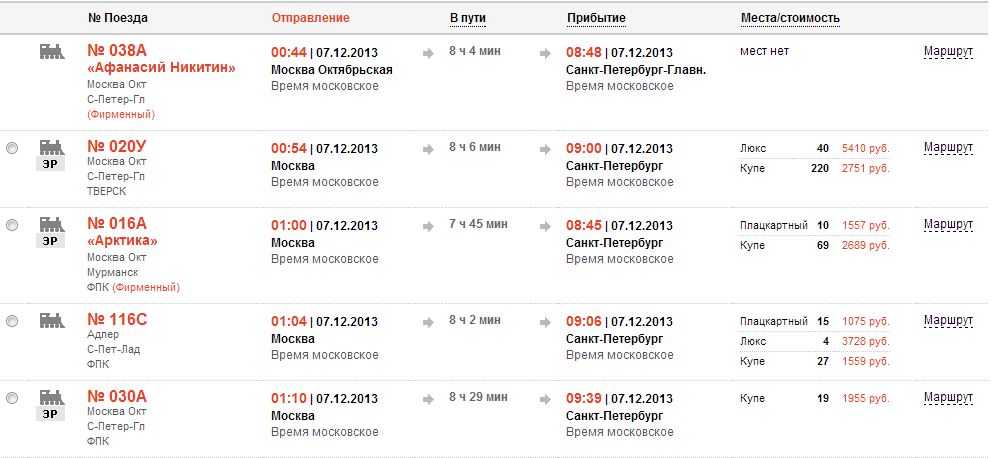Click the ЭР badge under train 020У
Viewport: 991px width, 458px height.
[51, 164]
